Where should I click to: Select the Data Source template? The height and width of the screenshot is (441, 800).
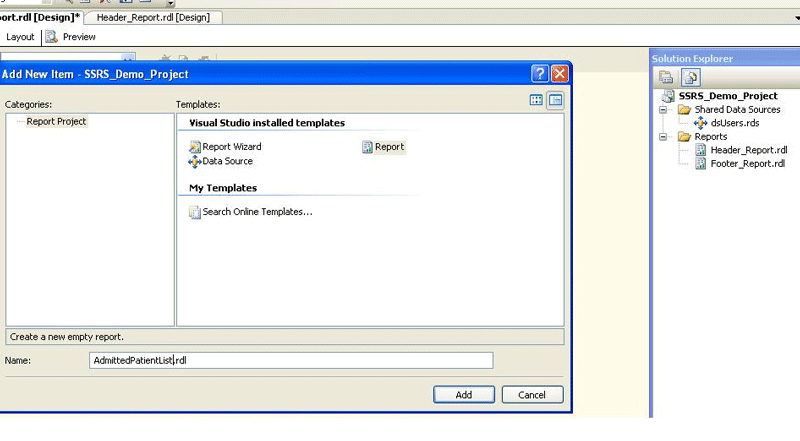tap(220, 161)
